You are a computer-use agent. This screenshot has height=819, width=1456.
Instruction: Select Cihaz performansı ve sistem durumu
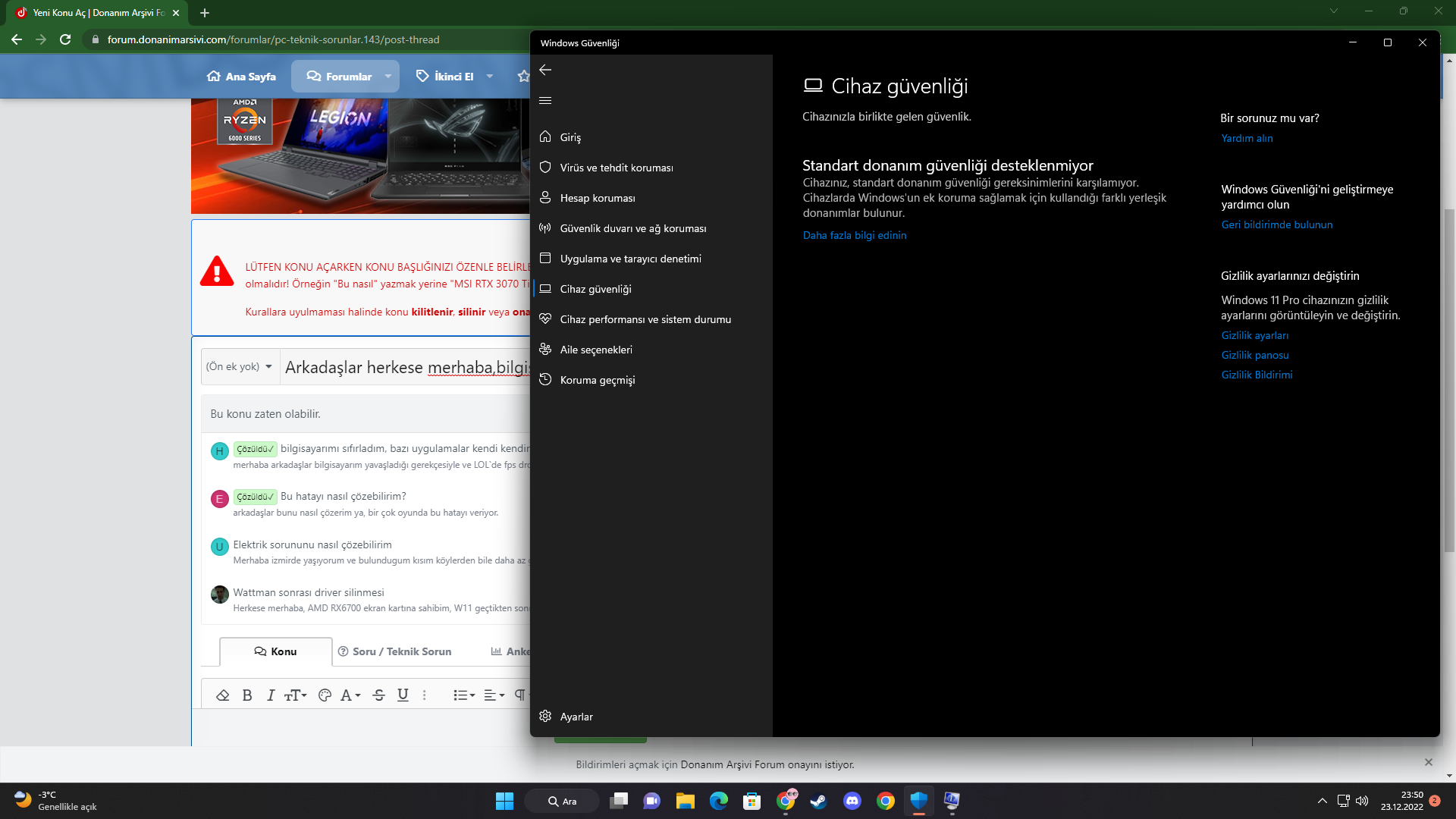[645, 319]
